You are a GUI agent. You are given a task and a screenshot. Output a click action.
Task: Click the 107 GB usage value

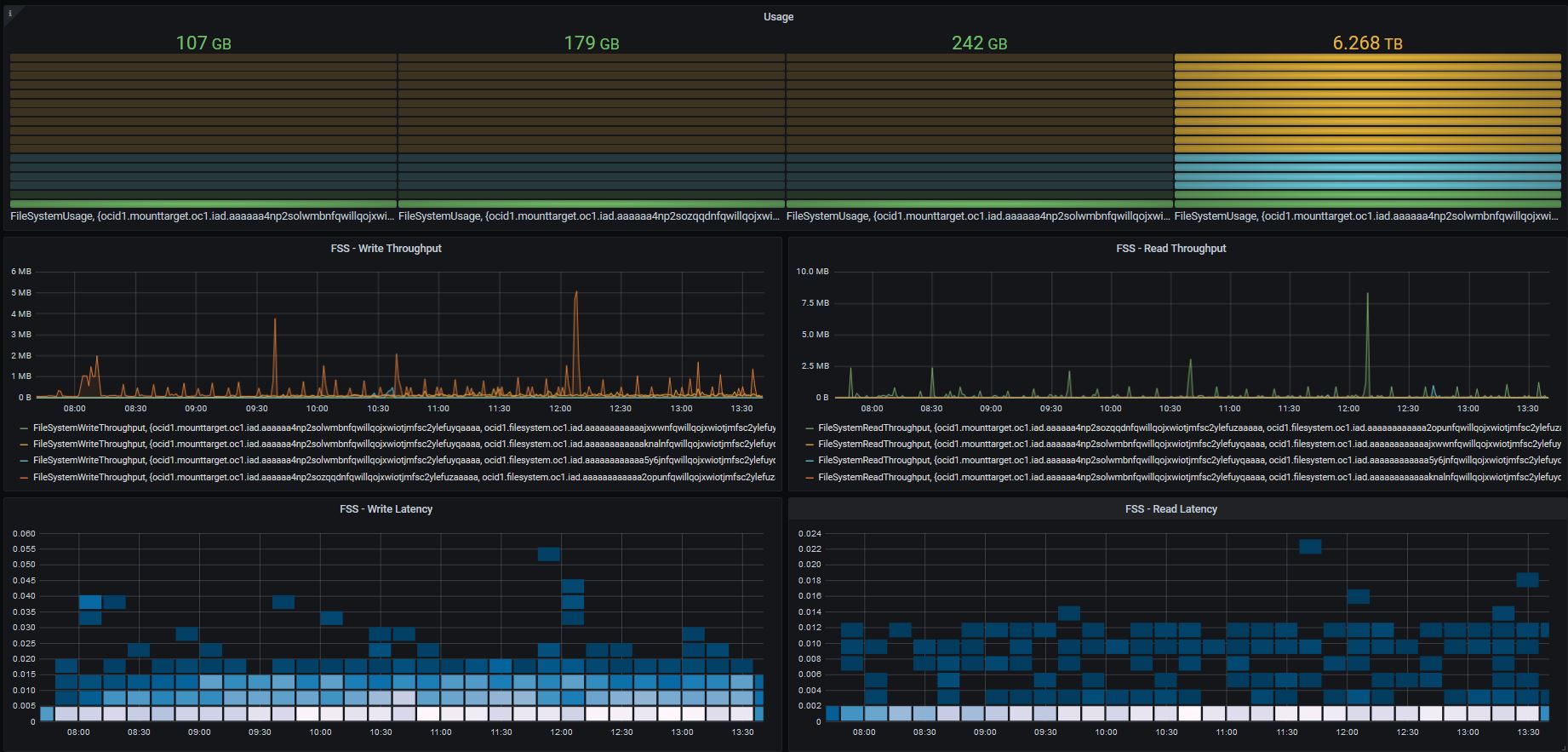[x=203, y=43]
